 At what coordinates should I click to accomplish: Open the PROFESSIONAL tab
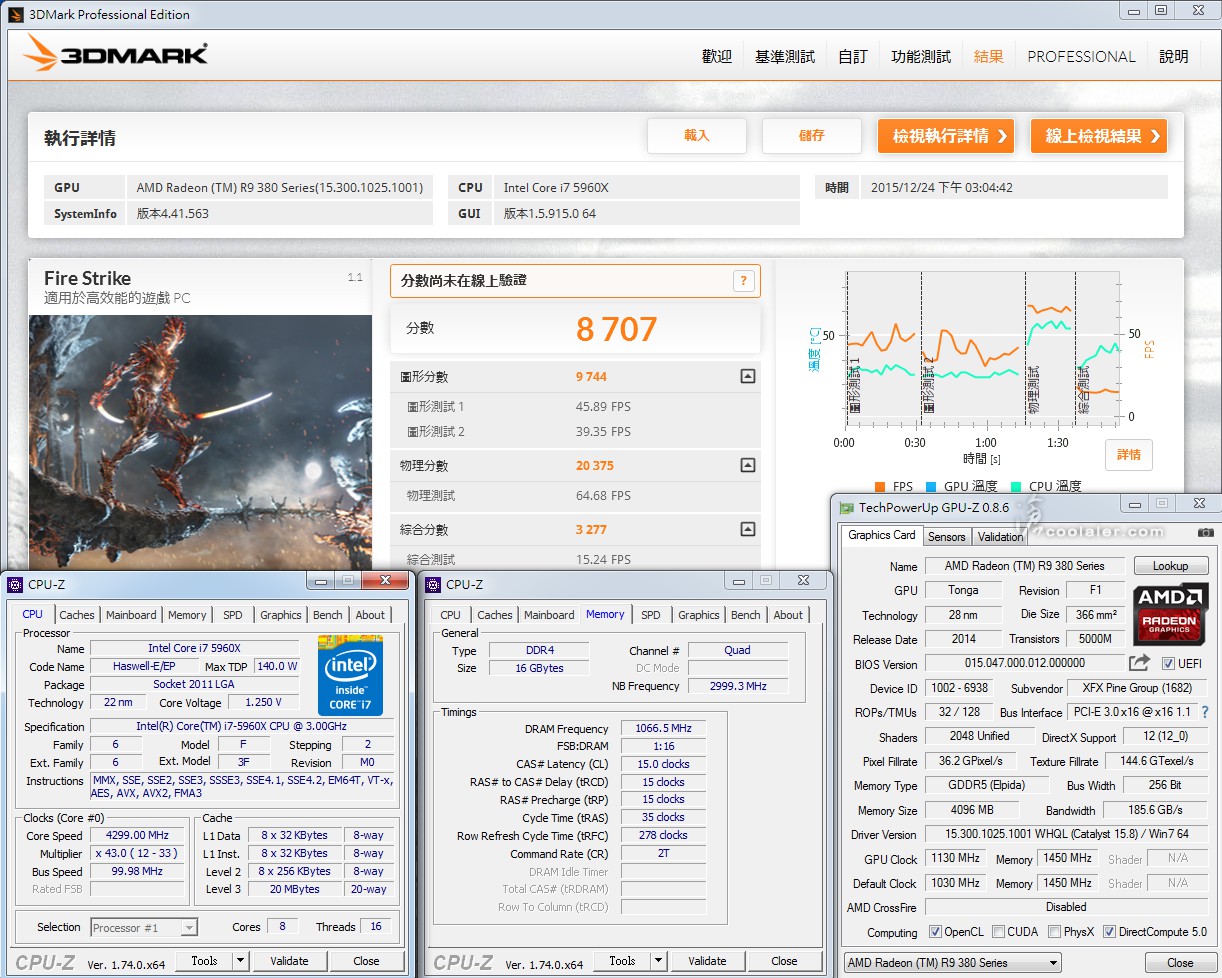tap(1082, 57)
